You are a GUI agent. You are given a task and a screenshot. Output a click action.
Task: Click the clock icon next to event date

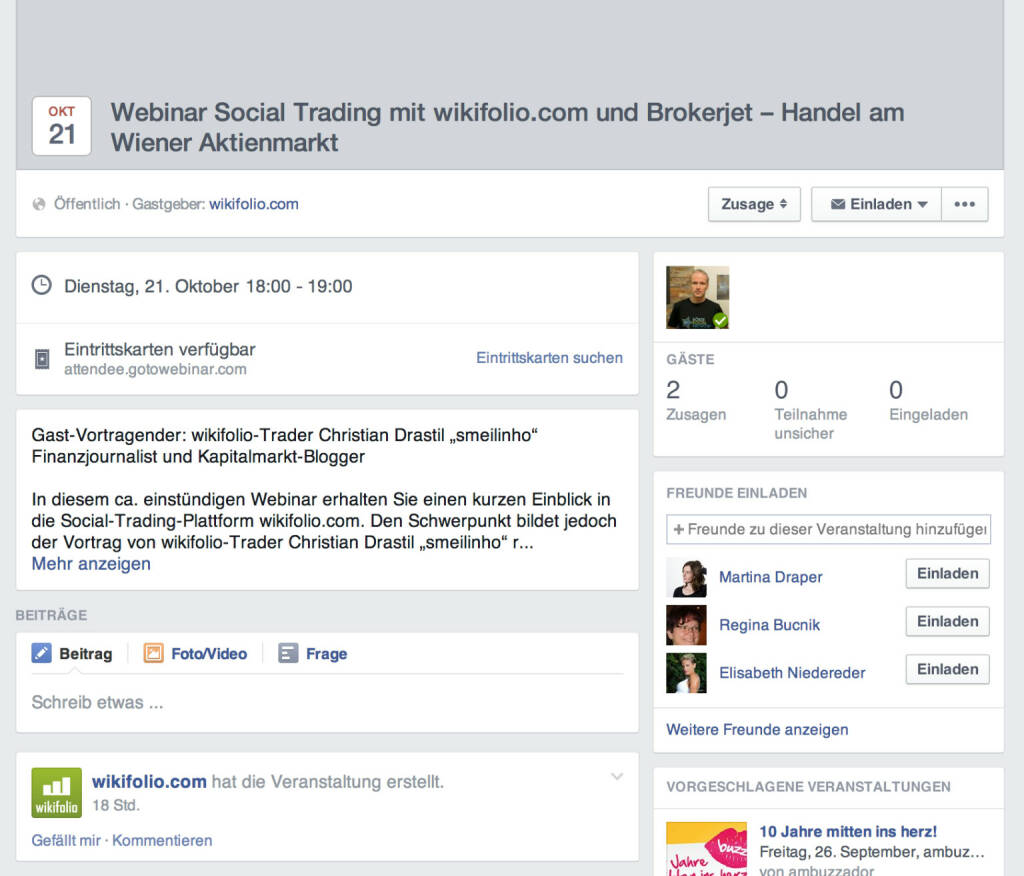click(x=42, y=286)
